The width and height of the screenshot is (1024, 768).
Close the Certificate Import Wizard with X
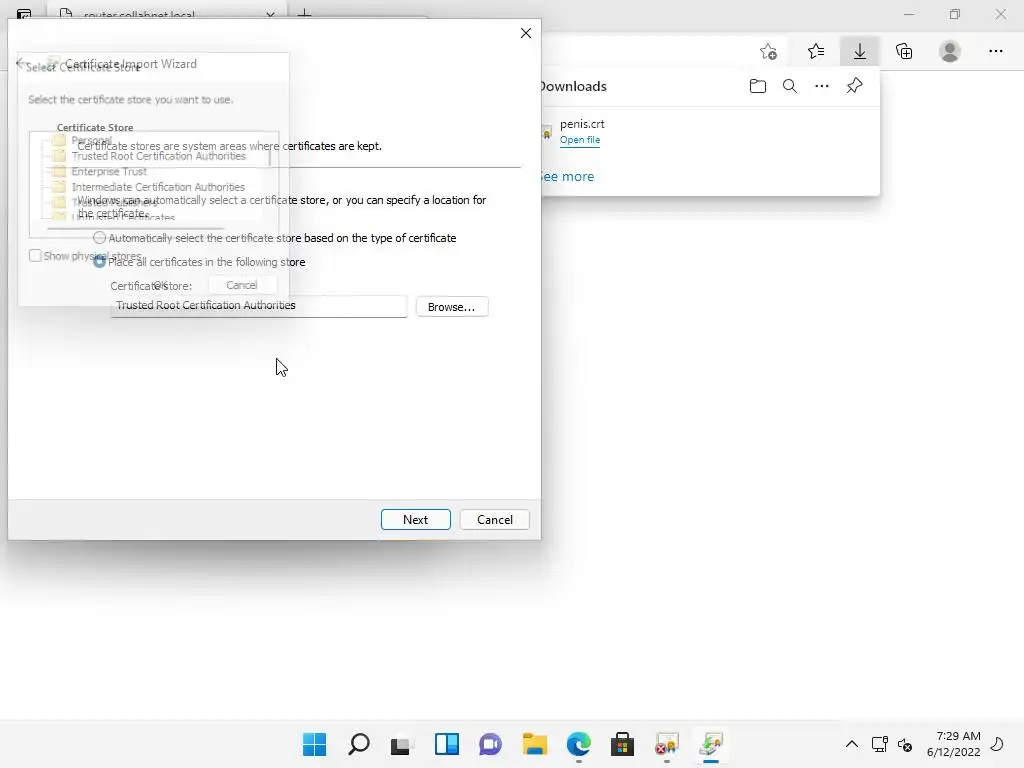(526, 33)
